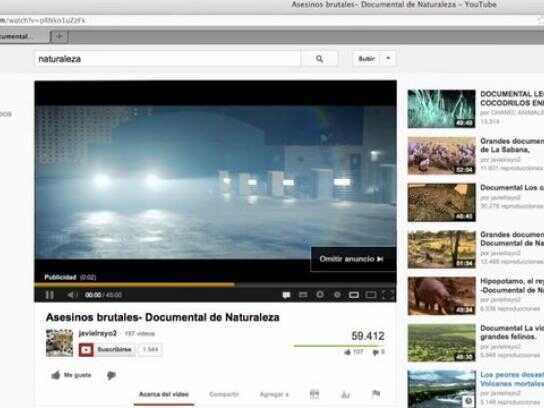Click the Subir upload button

coord(367,59)
